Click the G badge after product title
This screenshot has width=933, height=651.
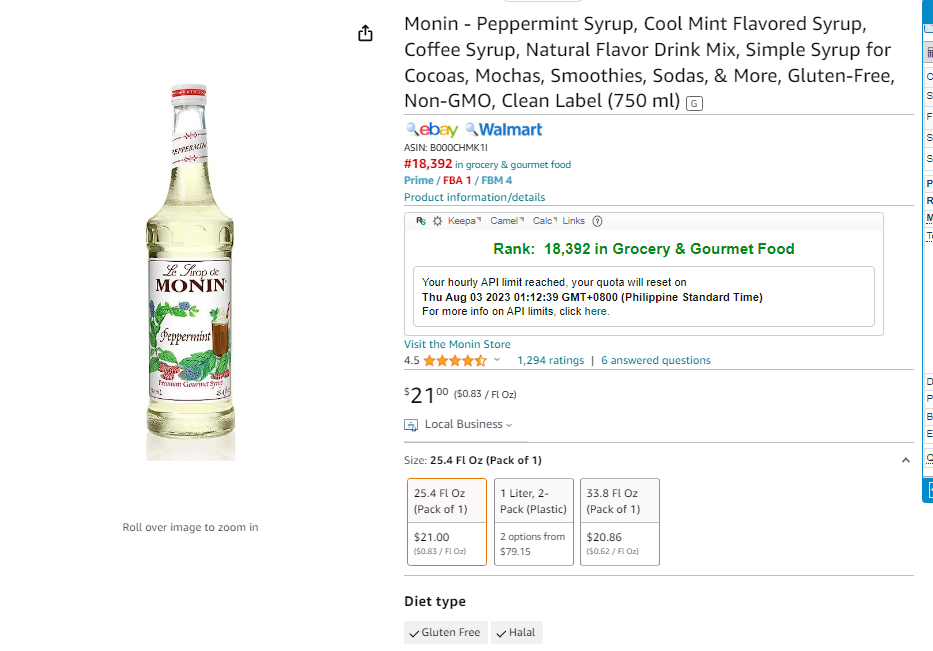click(694, 104)
